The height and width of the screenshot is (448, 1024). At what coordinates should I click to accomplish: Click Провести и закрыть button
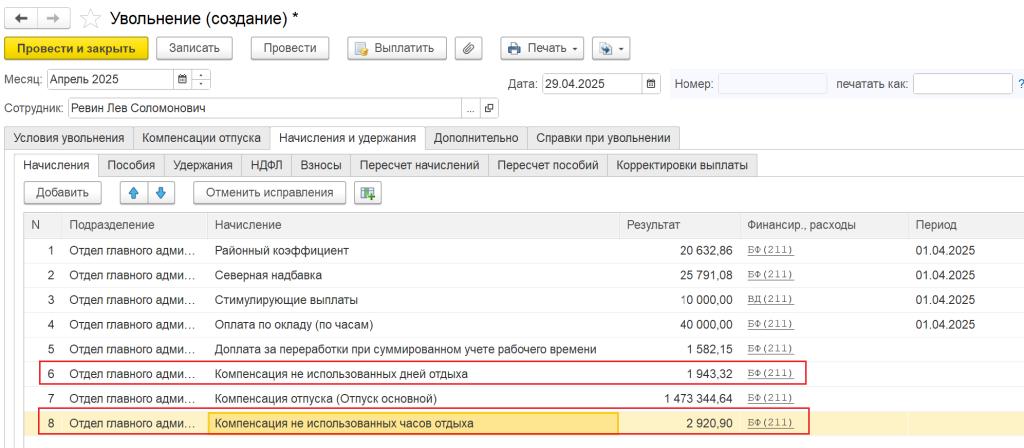(x=76, y=48)
